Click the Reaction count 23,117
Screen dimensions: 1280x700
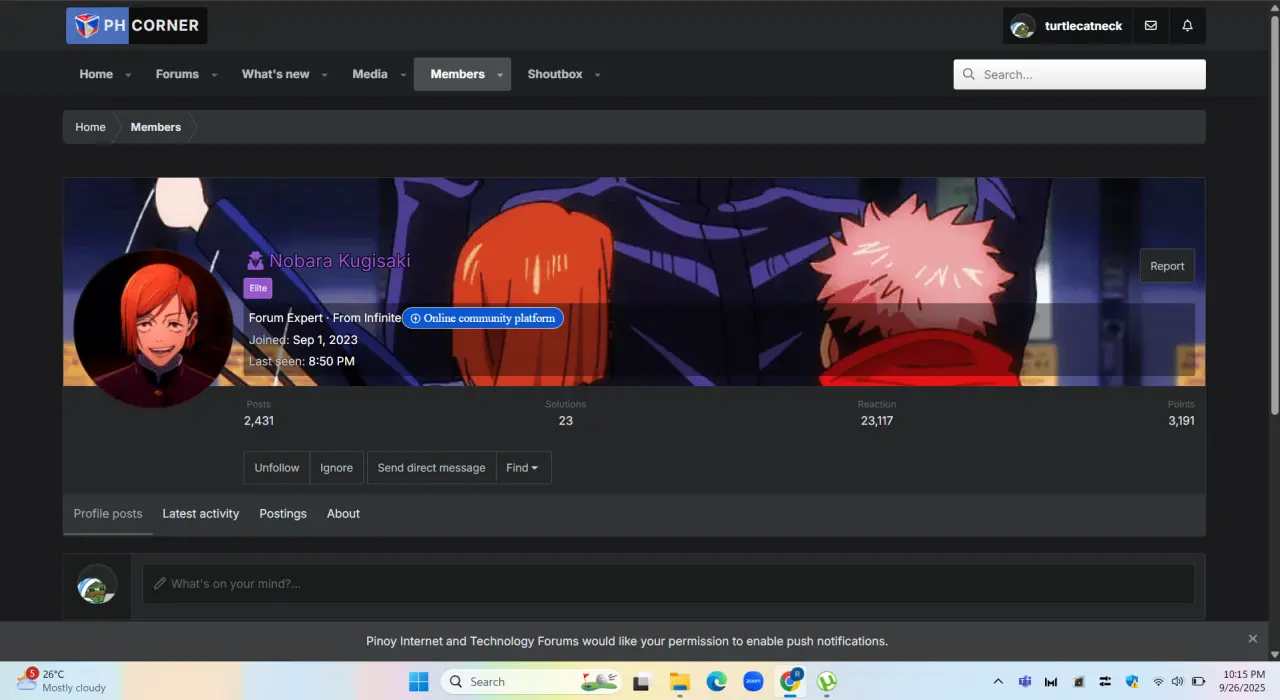click(x=877, y=421)
